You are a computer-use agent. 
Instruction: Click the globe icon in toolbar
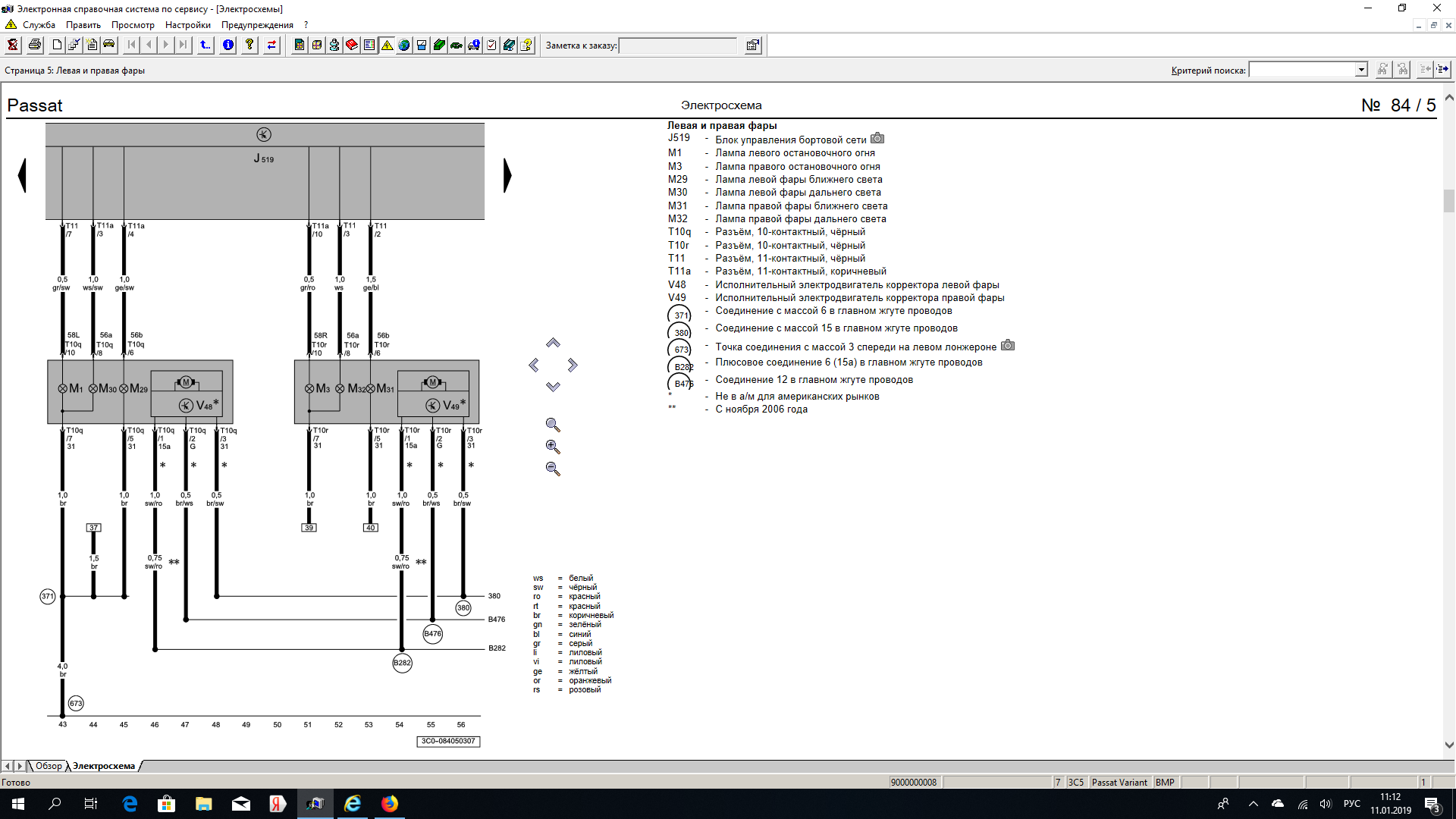(x=404, y=45)
